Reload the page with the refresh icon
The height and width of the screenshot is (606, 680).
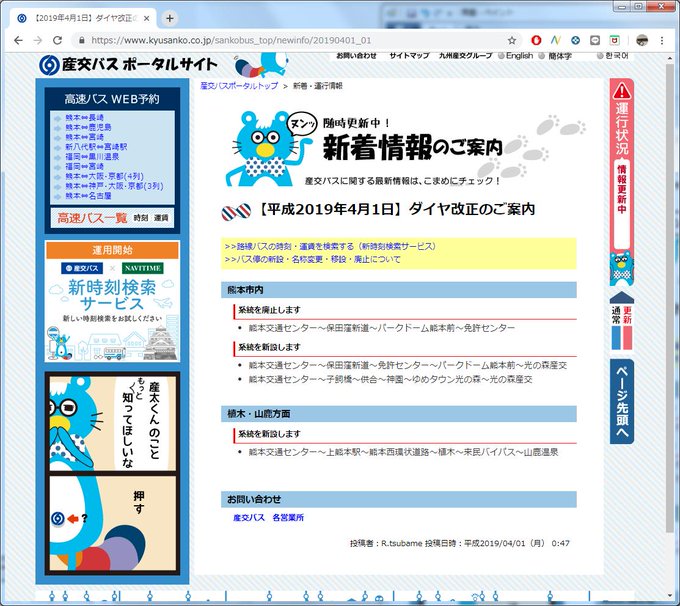[57, 40]
